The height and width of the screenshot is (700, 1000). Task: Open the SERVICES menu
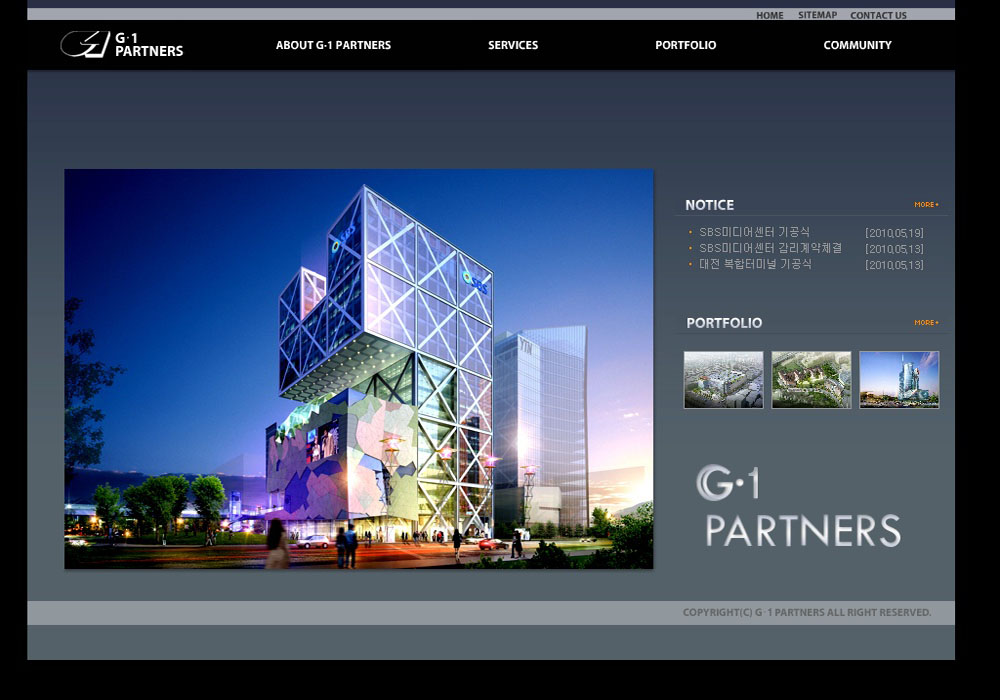pyautogui.click(x=513, y=45)
